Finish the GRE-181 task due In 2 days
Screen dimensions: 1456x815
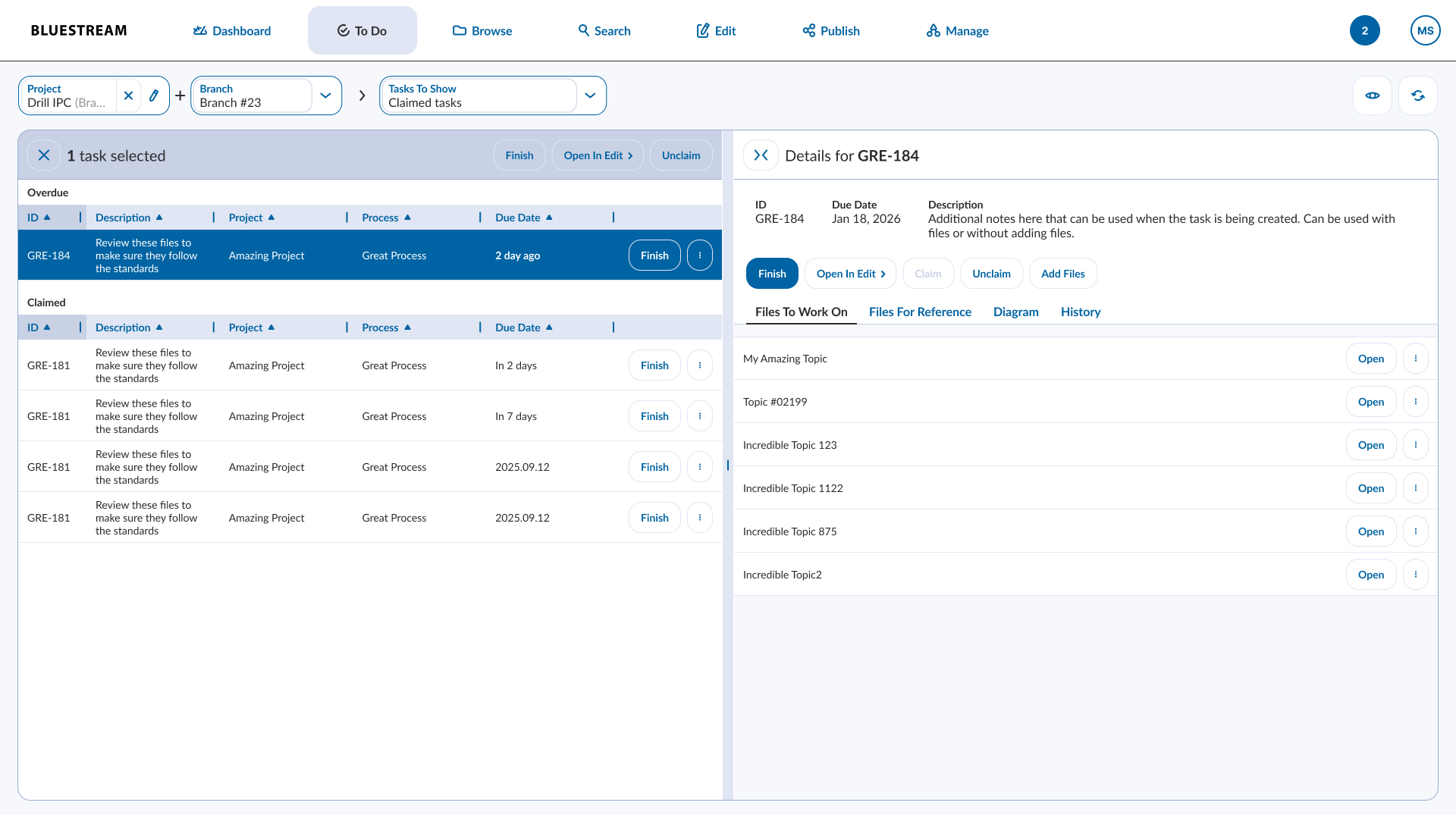coord(654,365)
